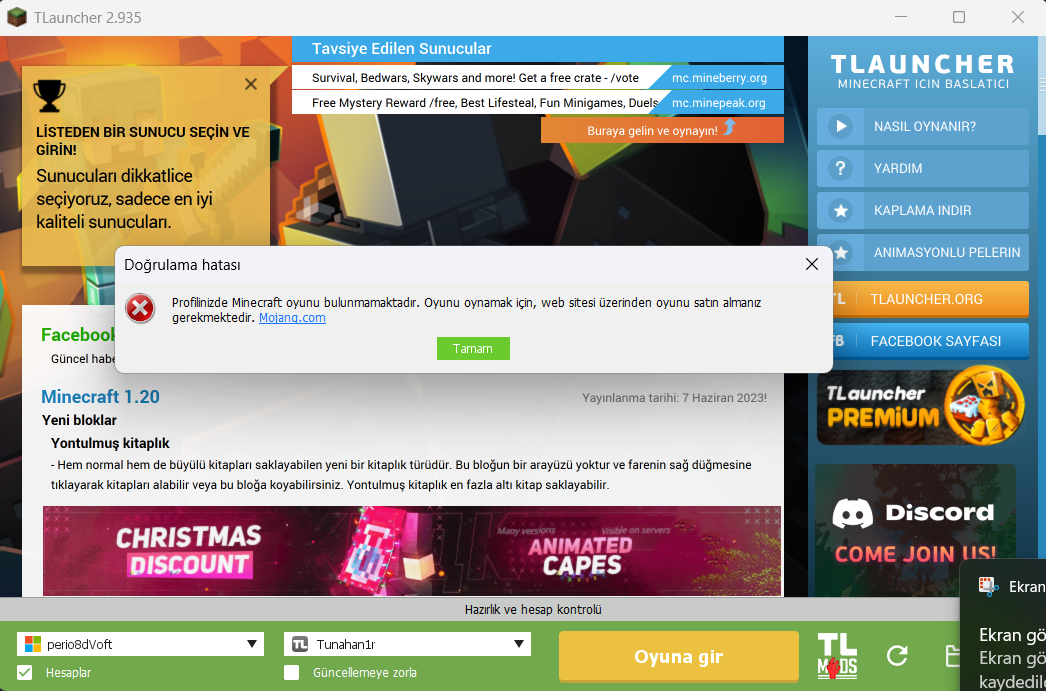Click the Oyuna gir button
This screenshot has height=691, width=1046.
click(678, 656)
